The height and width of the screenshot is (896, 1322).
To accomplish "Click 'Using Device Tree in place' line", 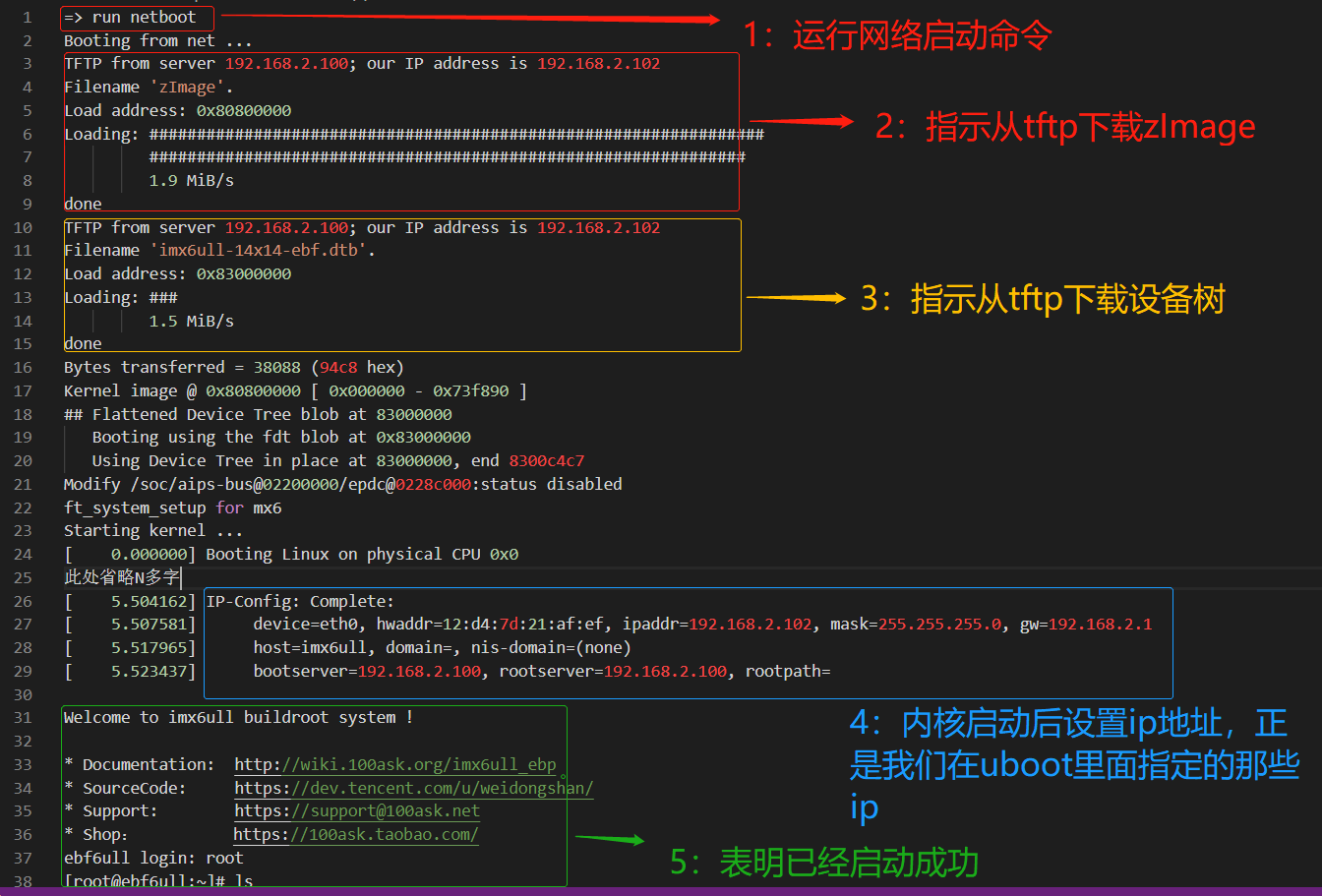I will click(x=339, y=460).
